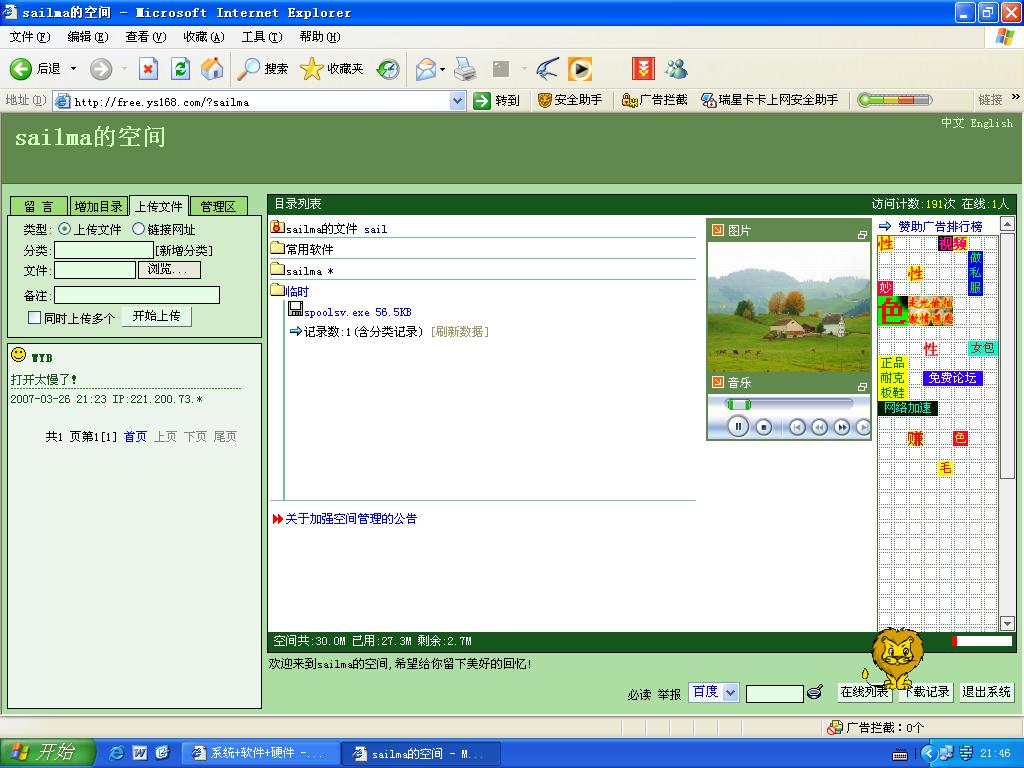Click the Refresh page toolbar icon
1024x768 pixels.
pyautogui.click(x=180, y=68)
